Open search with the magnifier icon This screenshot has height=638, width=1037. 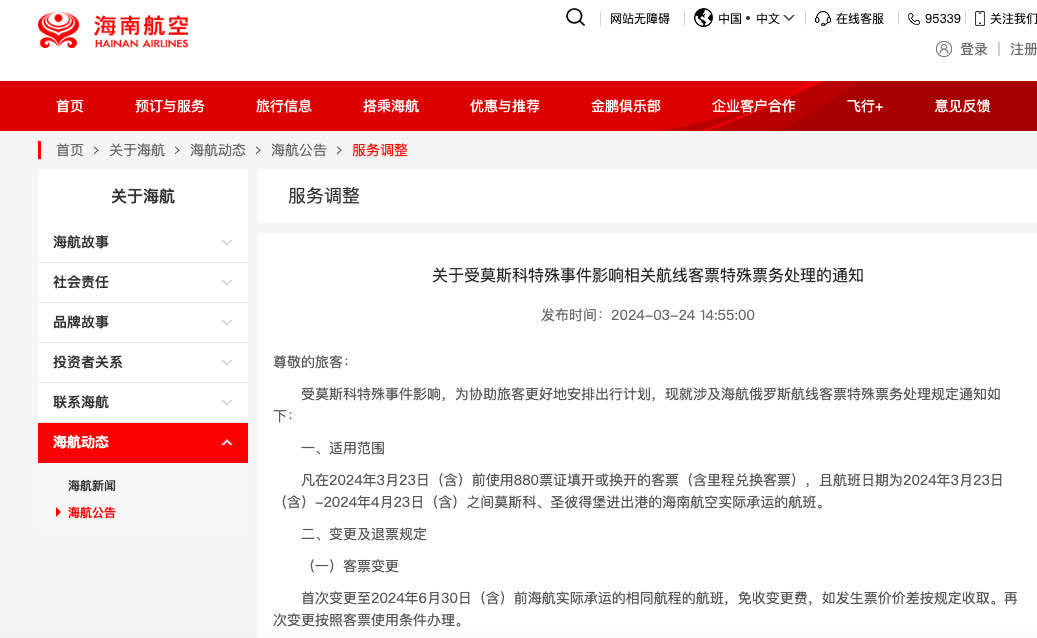[x=575, y=17]
